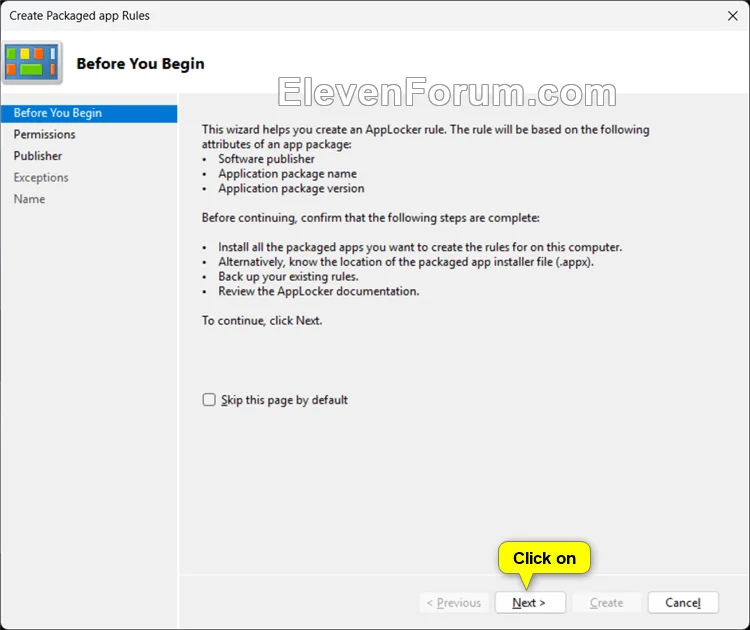This screenshot has width=750, height=630.
Task: Click the "Application package name" text
Action: (x=287, y=174)
